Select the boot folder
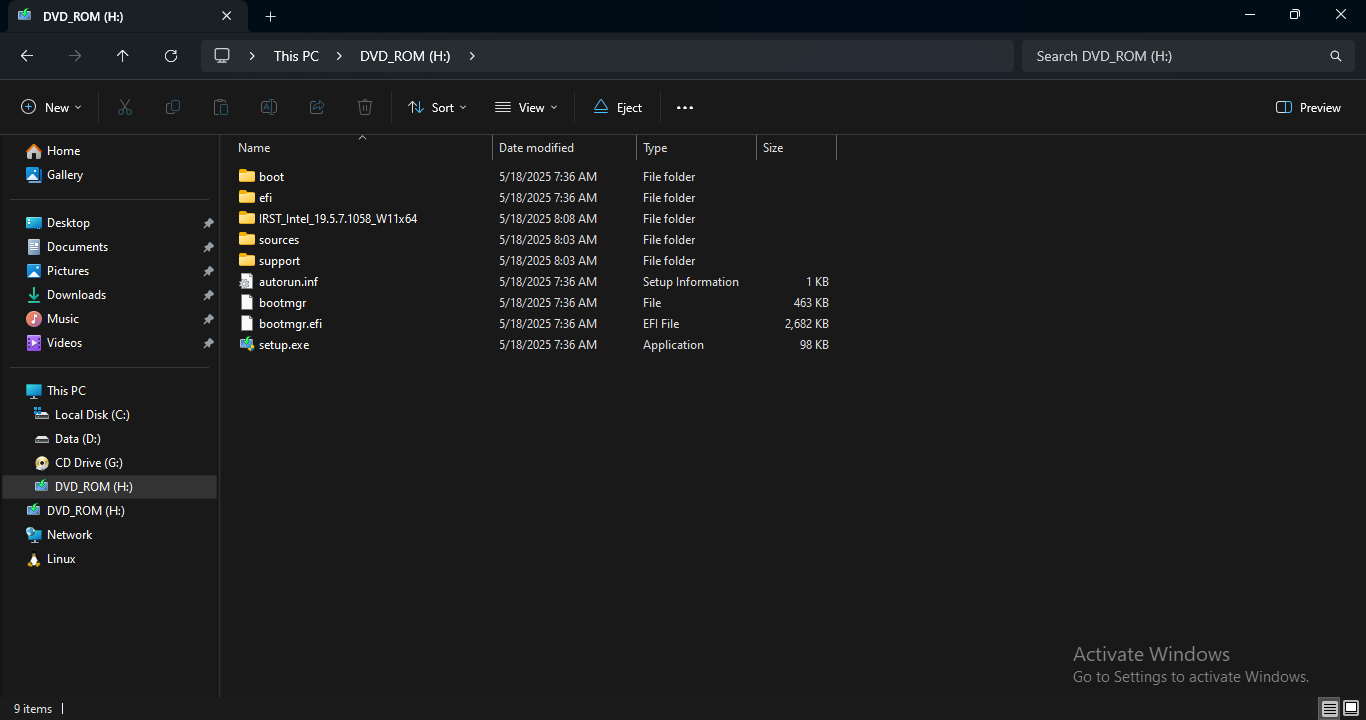Image resolution: width=1366 pixels, height=720 pixels. [271, 176]
